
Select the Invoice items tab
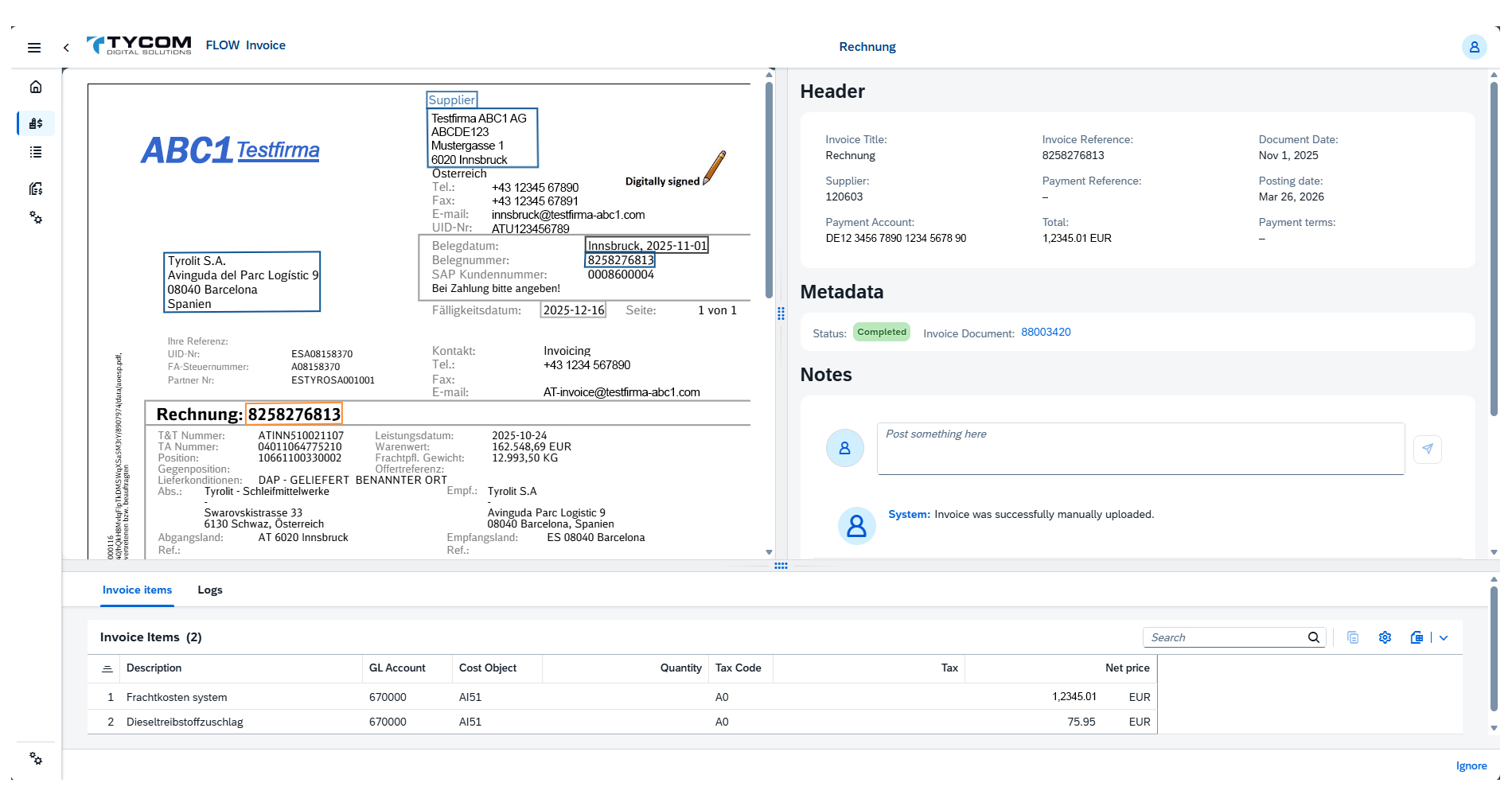tap(137, 590)
